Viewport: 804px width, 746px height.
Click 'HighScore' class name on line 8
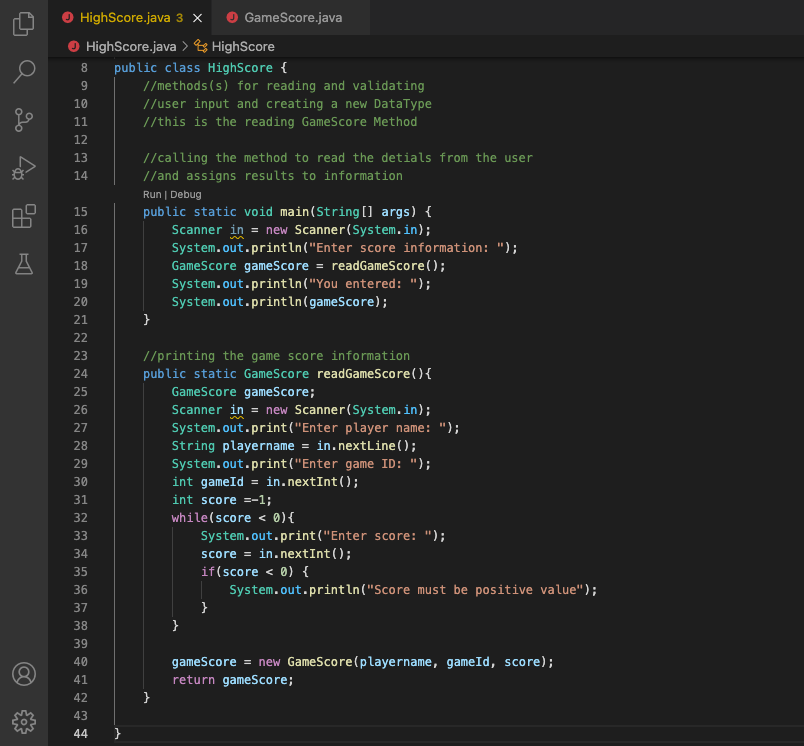[x=240, y=68]
